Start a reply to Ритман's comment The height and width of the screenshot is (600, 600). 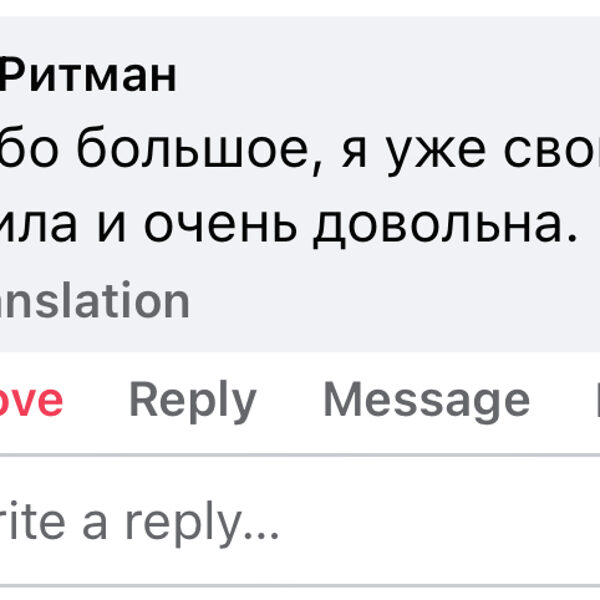point(192,400)
